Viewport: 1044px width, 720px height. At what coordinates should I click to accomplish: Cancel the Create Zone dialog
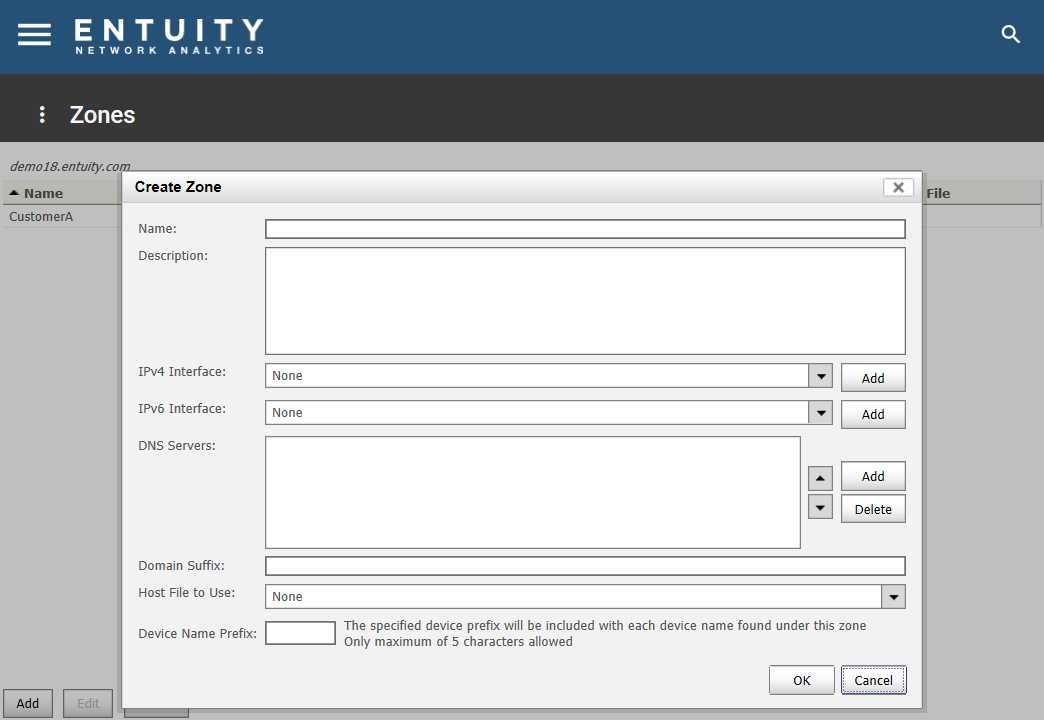point(873,679)
